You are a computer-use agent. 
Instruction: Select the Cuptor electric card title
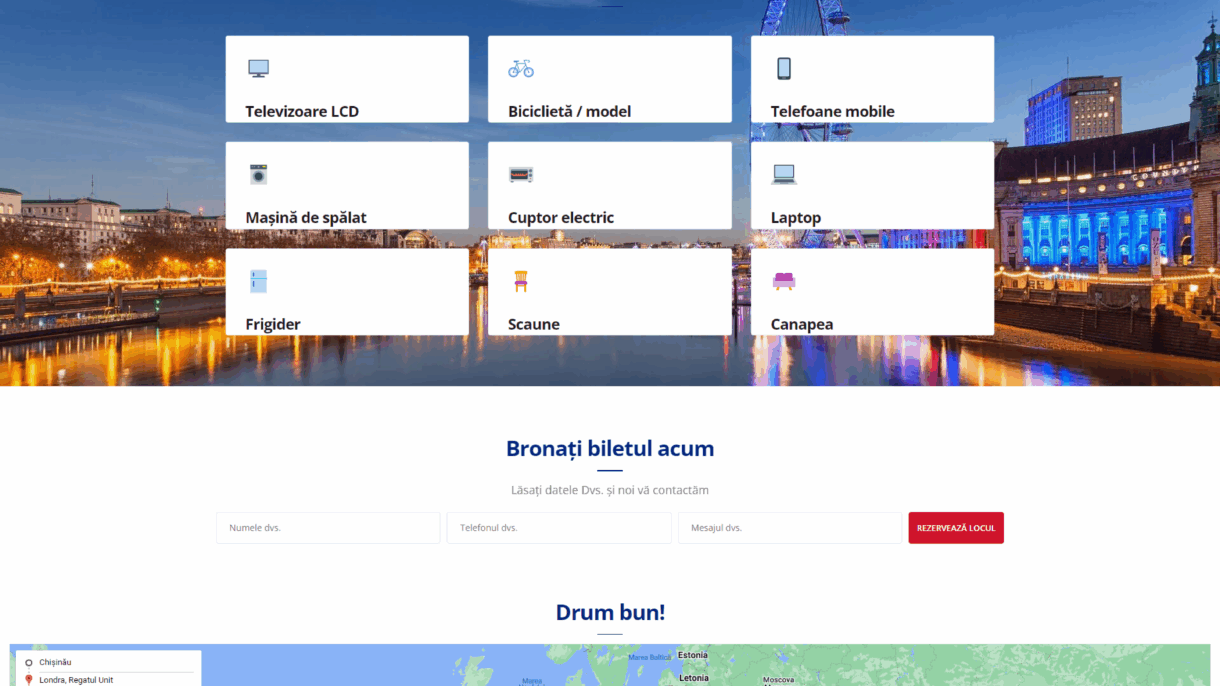point(561,218)
